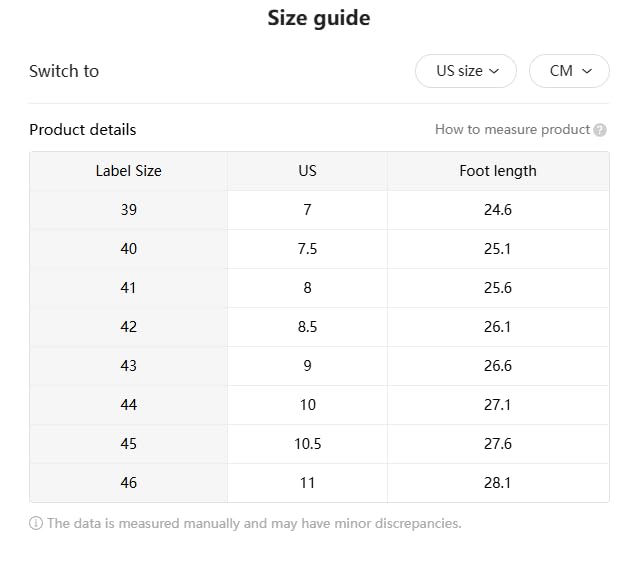Click the question mark help icon
The image size is (638, 577).
point(600,130)
